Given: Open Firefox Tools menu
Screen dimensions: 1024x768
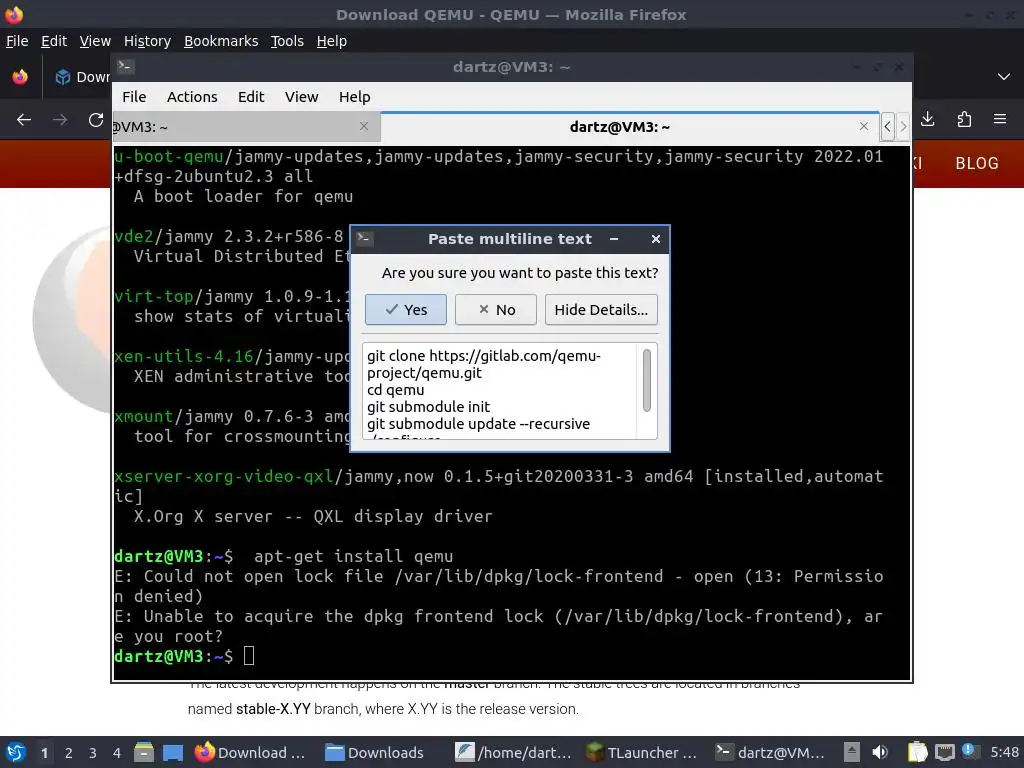Looking at the screenshot, I should click(x=287, y=41).
